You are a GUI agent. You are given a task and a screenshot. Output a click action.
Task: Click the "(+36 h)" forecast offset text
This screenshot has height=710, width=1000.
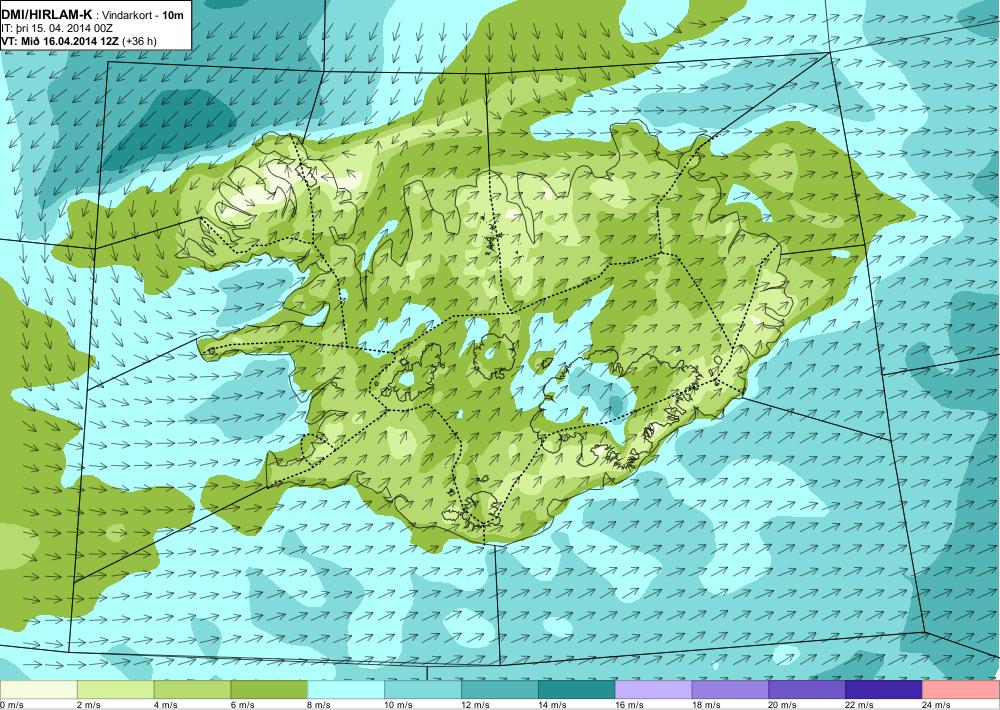point(138,41)
